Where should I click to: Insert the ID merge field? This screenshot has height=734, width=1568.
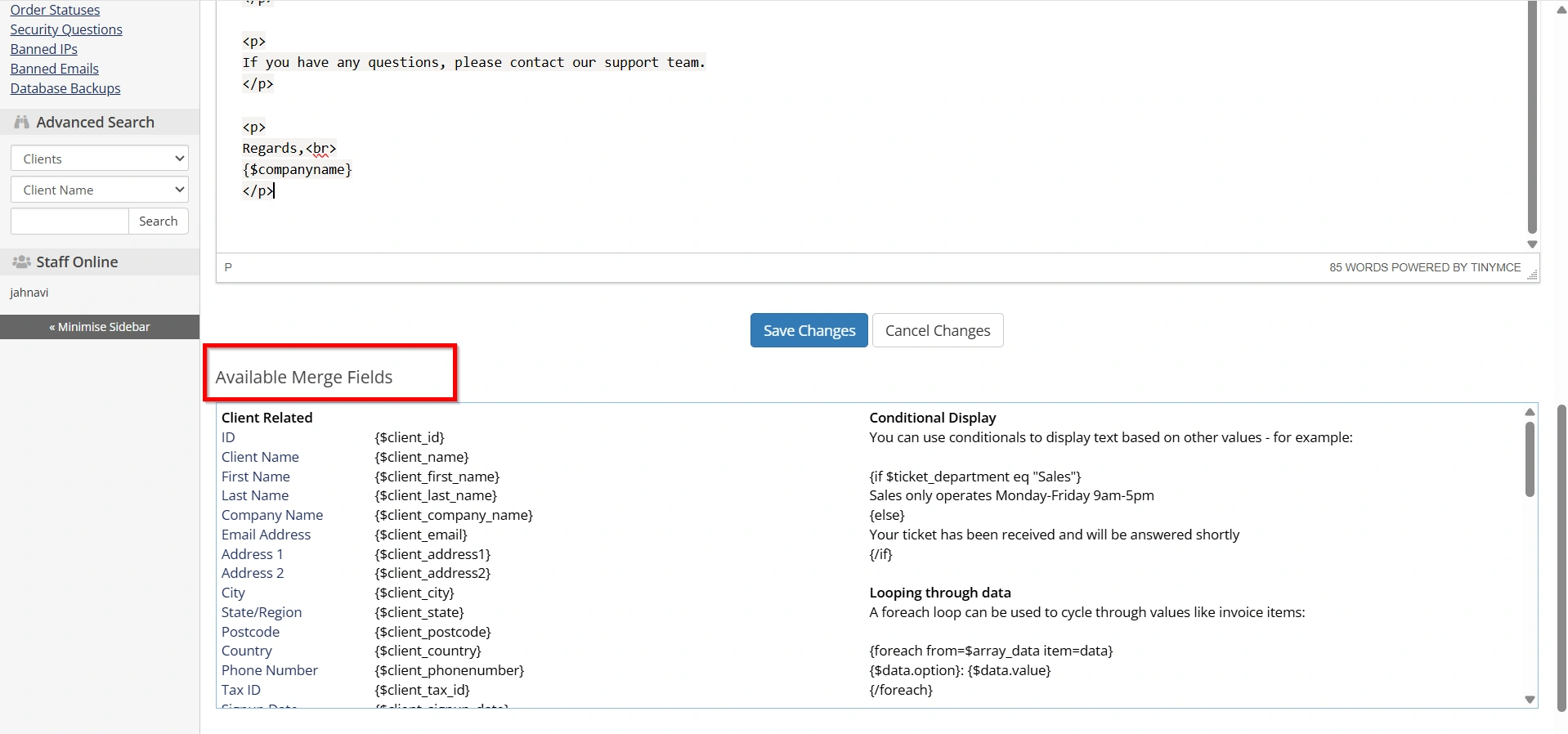(228, 437)
